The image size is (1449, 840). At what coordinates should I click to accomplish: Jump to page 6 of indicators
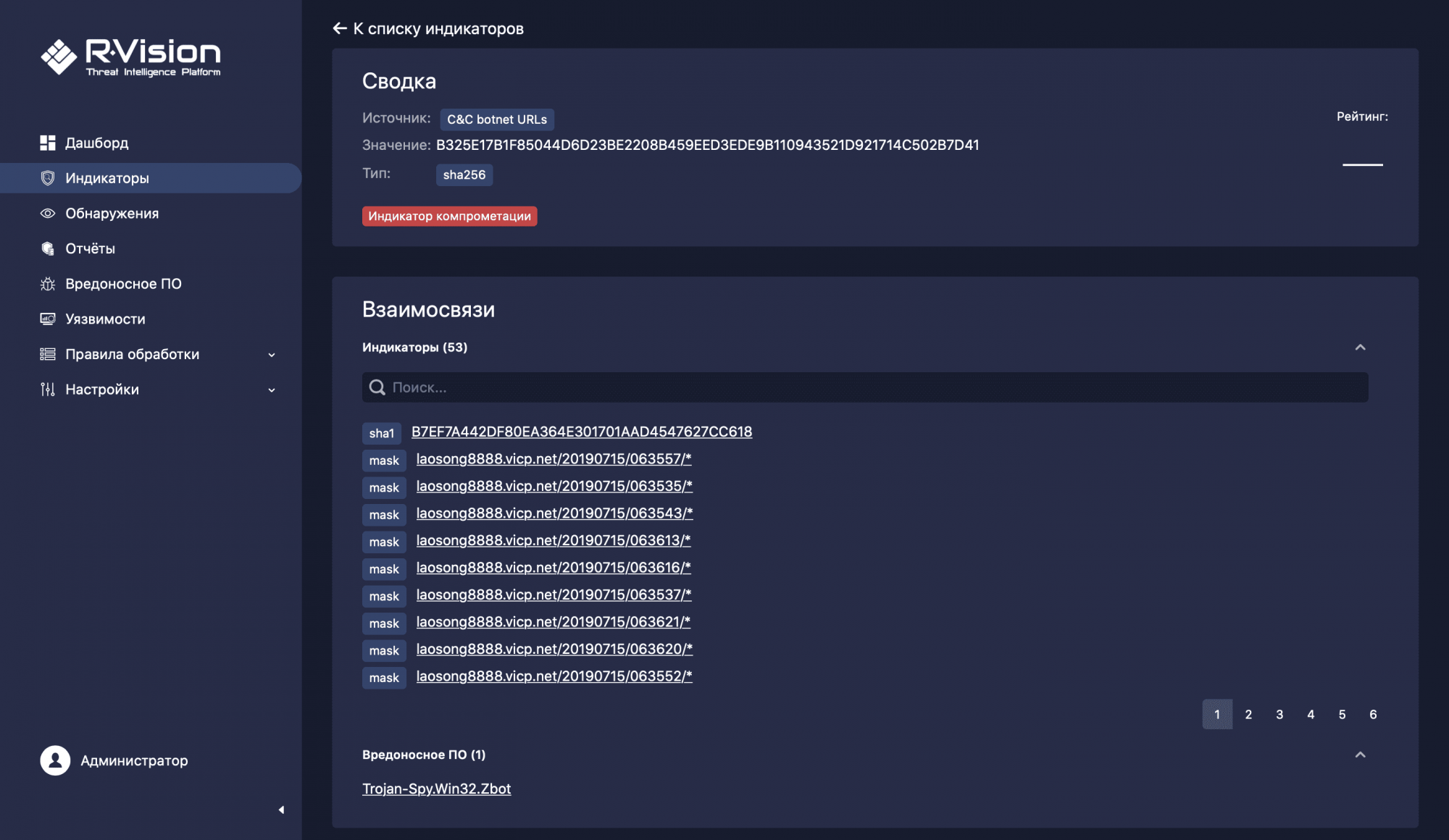(x=1373, y=714)
